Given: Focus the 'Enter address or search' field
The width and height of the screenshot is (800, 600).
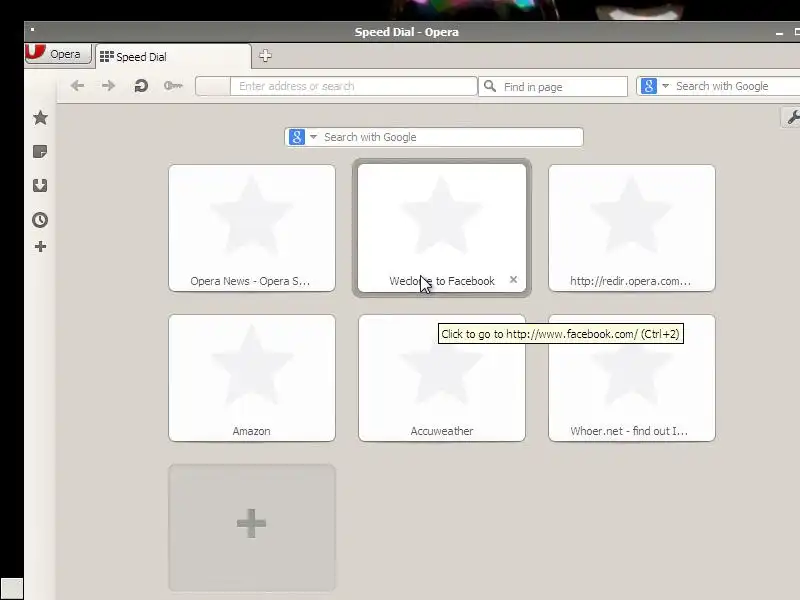Looking at the screenshot, I should click(x=353, y=86).
